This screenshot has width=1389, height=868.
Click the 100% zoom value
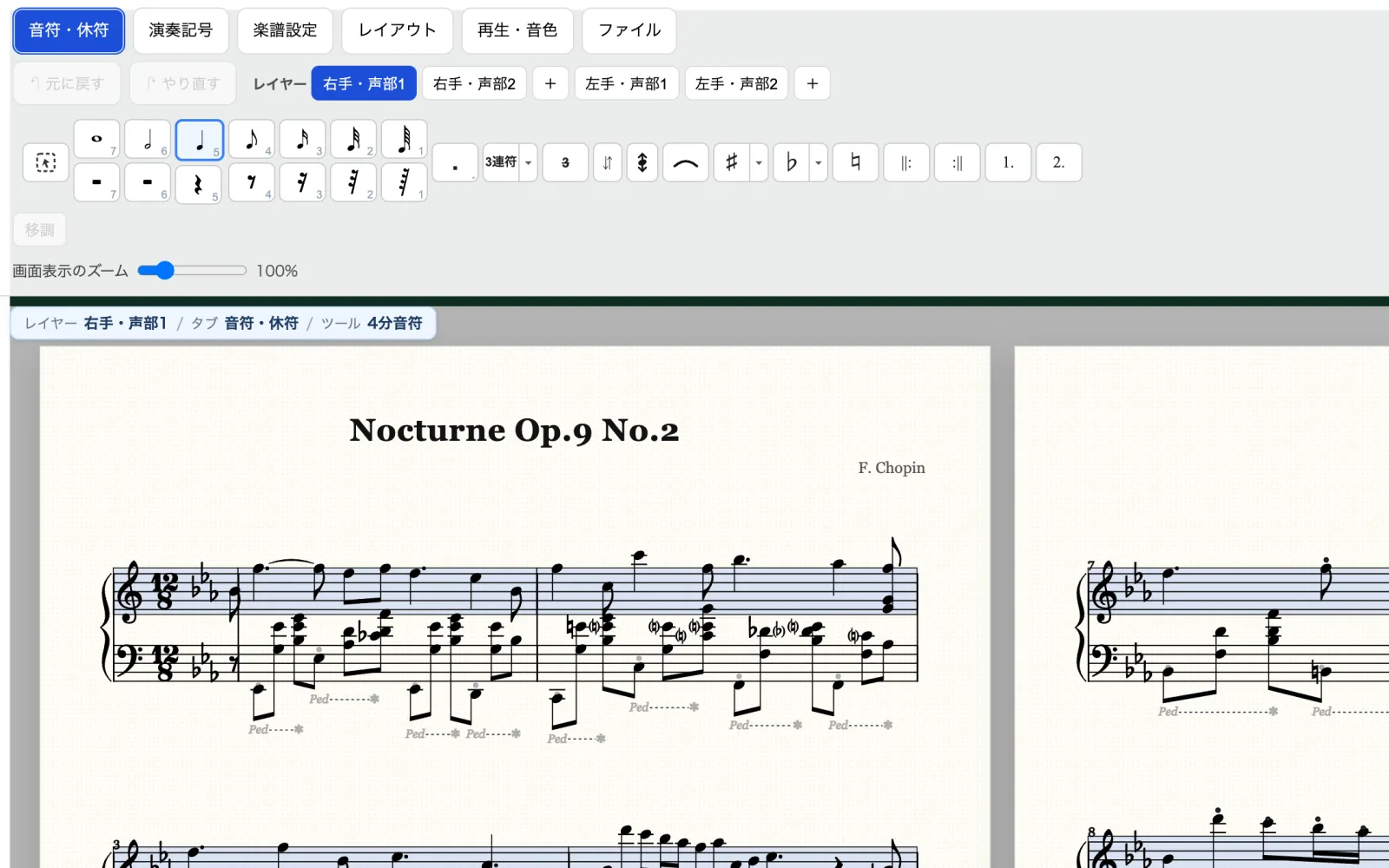(x=277, y=271)
